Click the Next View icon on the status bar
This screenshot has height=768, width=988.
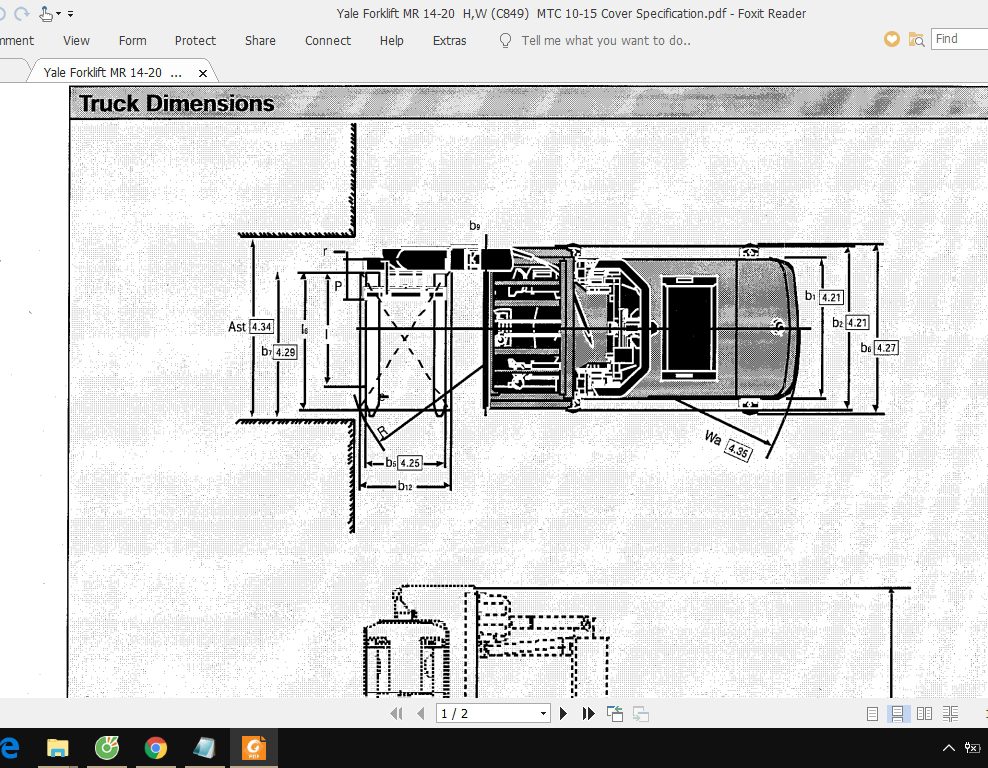641,713
